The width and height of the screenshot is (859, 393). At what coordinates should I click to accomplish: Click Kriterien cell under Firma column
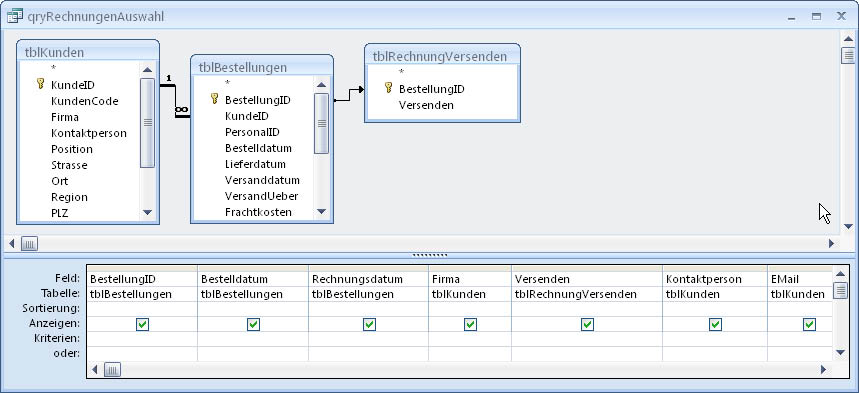pyautogui.click(x=470, y=339)
